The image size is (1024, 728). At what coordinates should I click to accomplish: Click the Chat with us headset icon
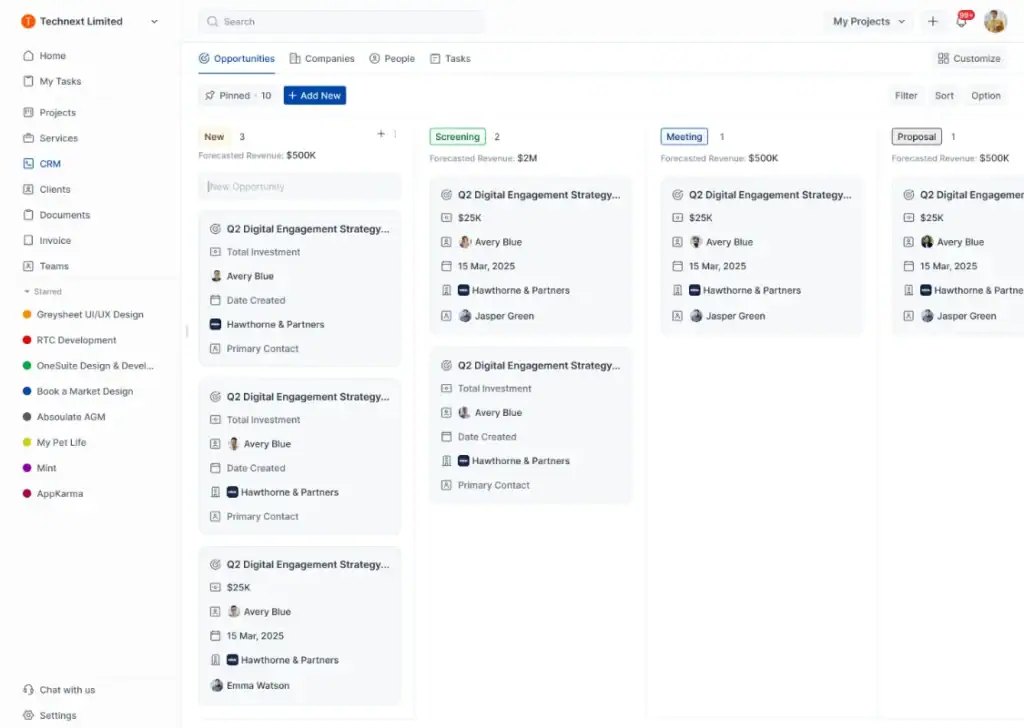(28, 689)
